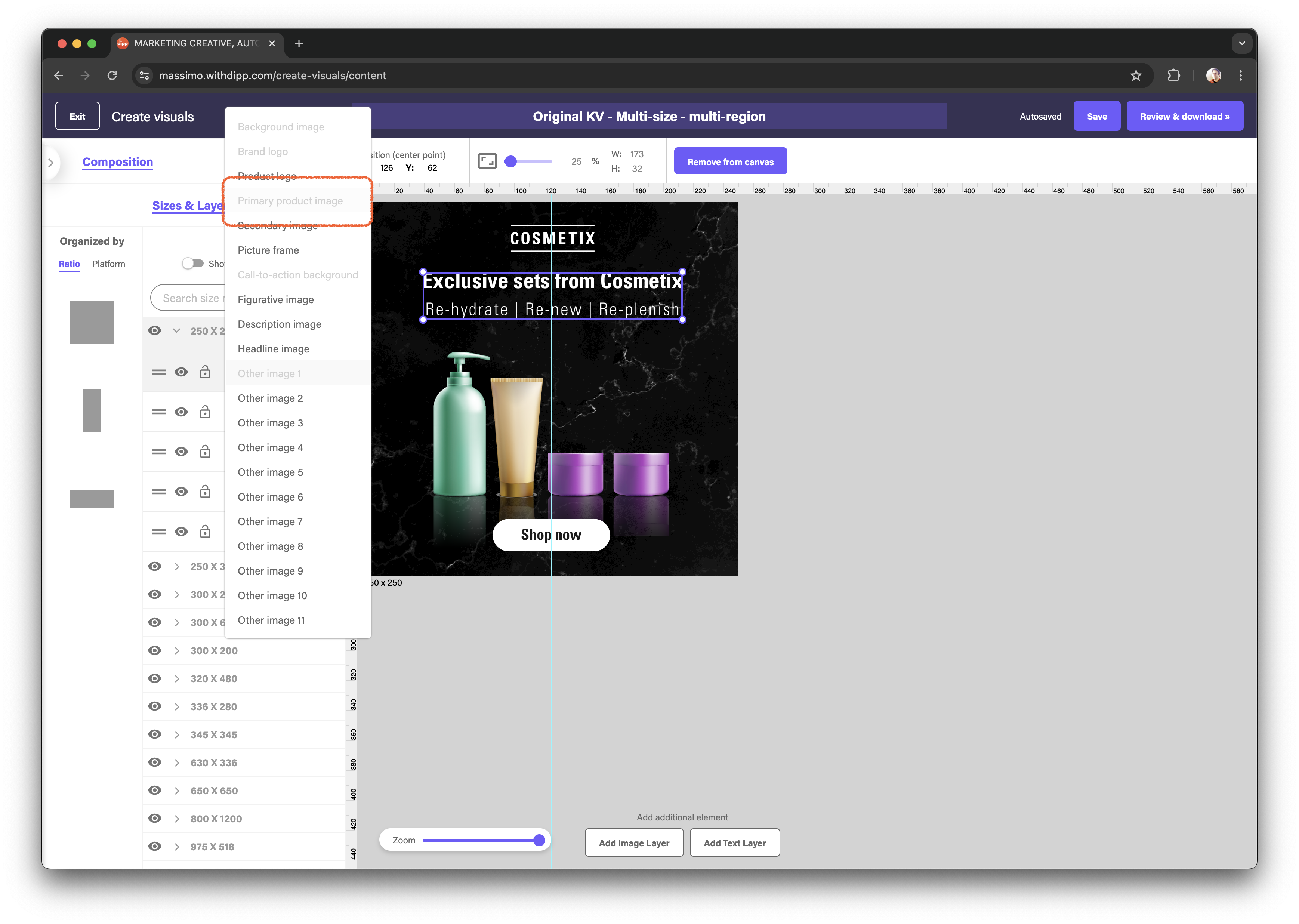Toggle visibility of the 320 X 480 size

pyautogui.click(x=155, y=678)
